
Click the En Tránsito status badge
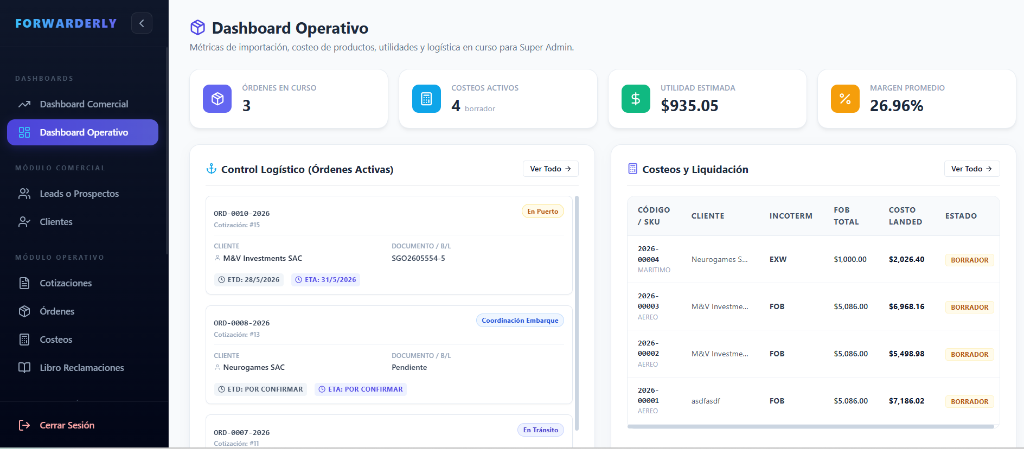[541, 430]
